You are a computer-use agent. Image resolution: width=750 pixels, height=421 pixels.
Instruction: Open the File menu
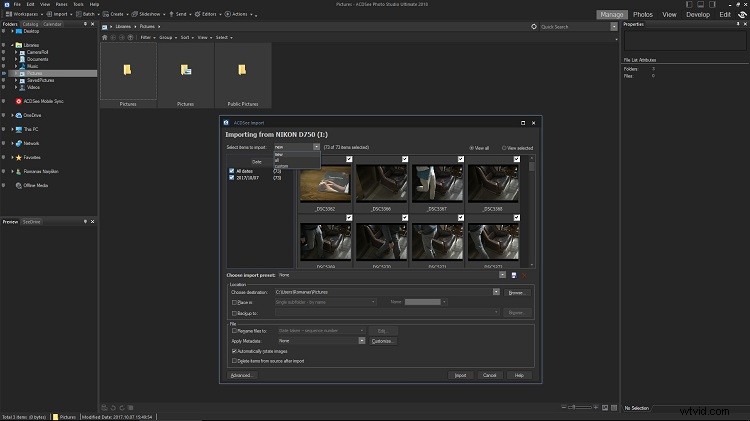pos(17,4)
